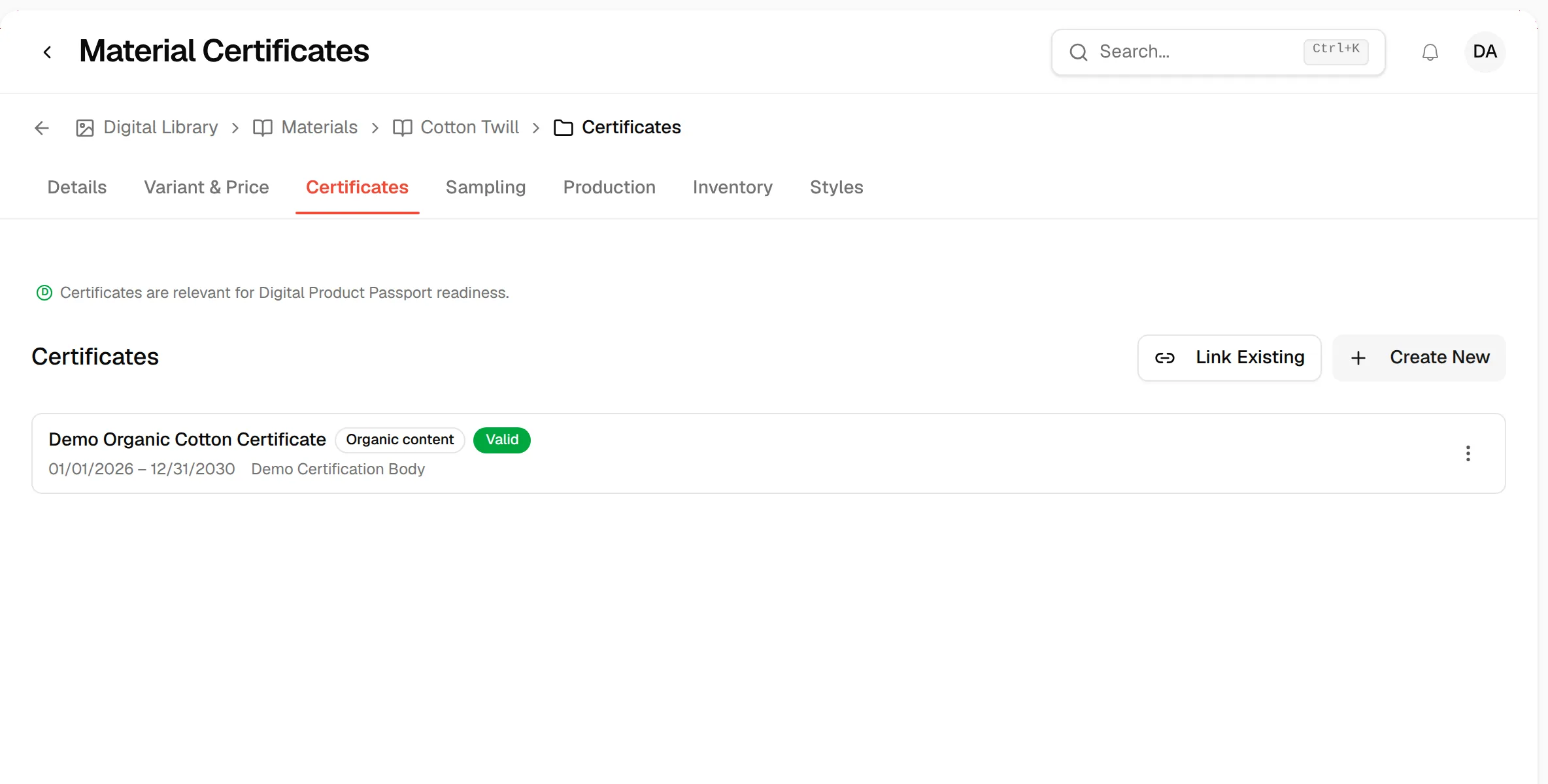The width and height of the screenshot is (1548, 784).
Task: Click the back chevron beside Material Certificates title
Action: click(47, 52)
